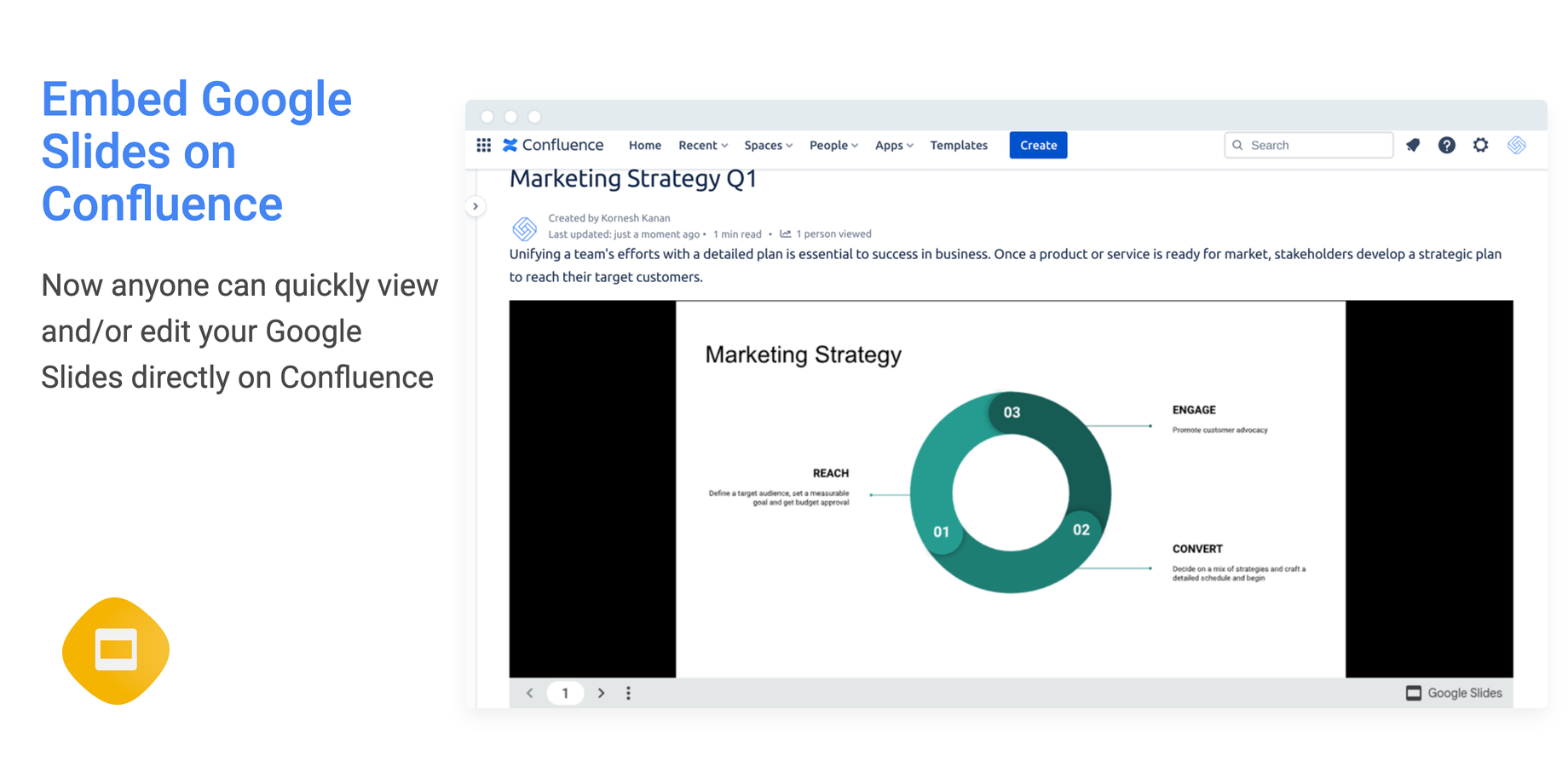Open the notifications bell icon
The image size is (1568, 767).
coord(1413,146)
